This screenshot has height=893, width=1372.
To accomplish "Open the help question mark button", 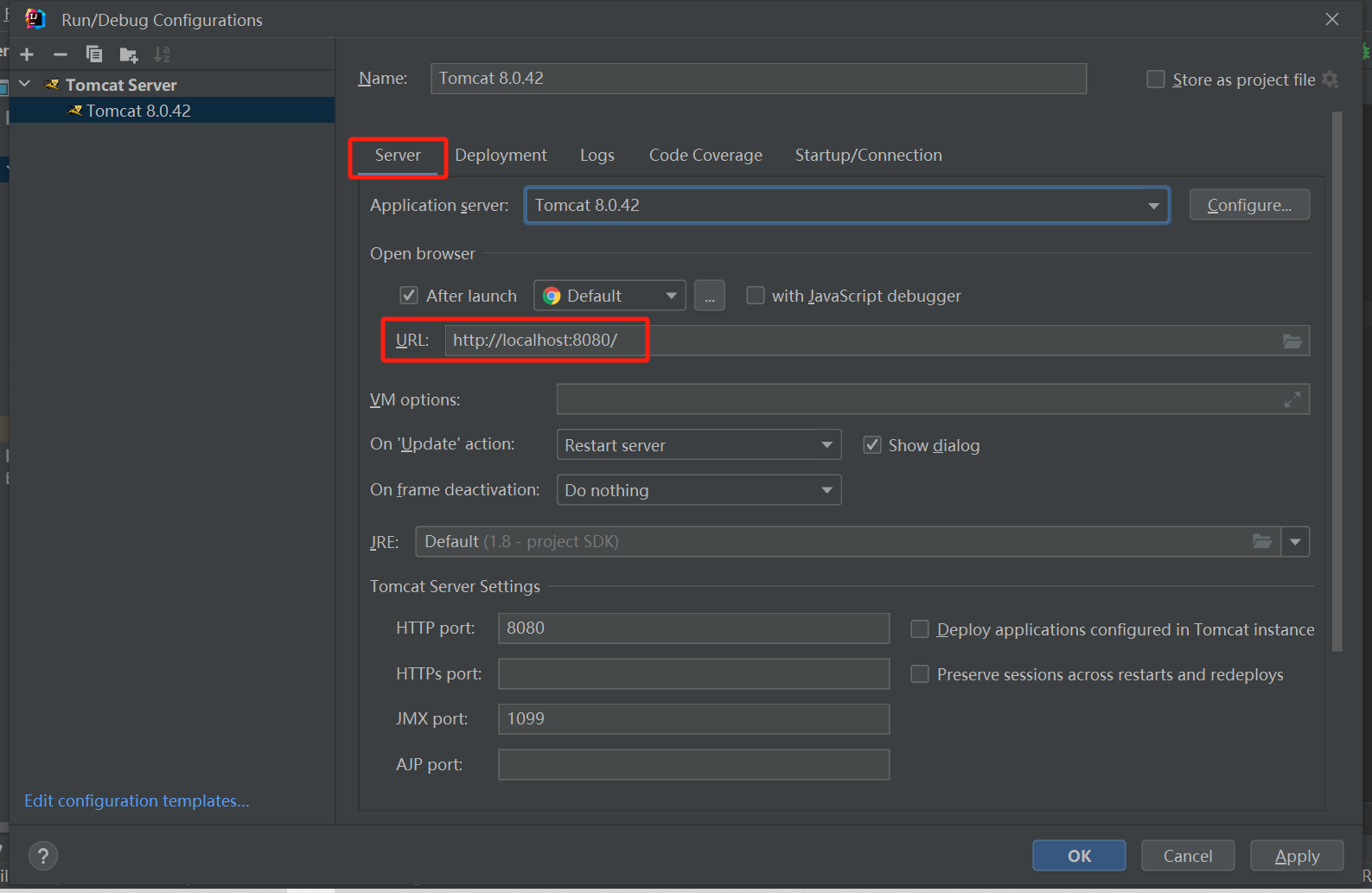I will [43, 856].
